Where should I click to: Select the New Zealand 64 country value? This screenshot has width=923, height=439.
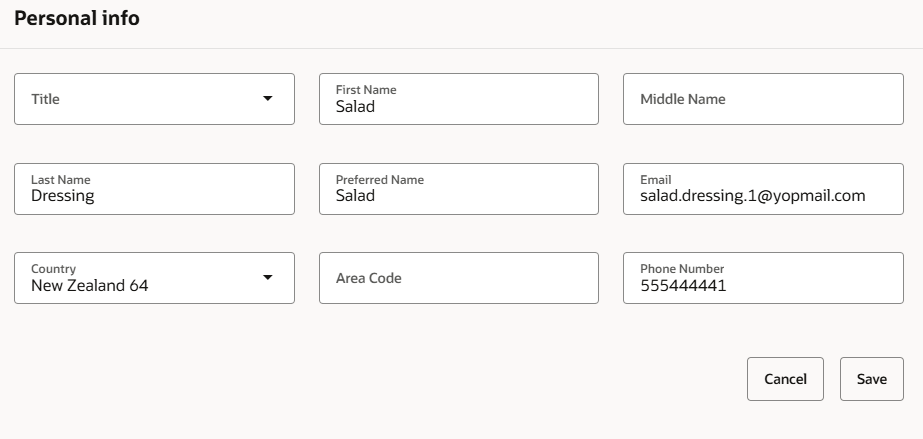coord(90,285)
